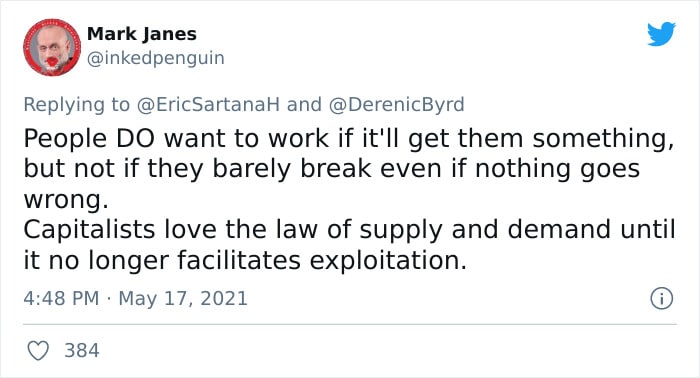The image size is (700, 378).
Task: Click the capitalized word 'DO'
Action: click(135, 139)
